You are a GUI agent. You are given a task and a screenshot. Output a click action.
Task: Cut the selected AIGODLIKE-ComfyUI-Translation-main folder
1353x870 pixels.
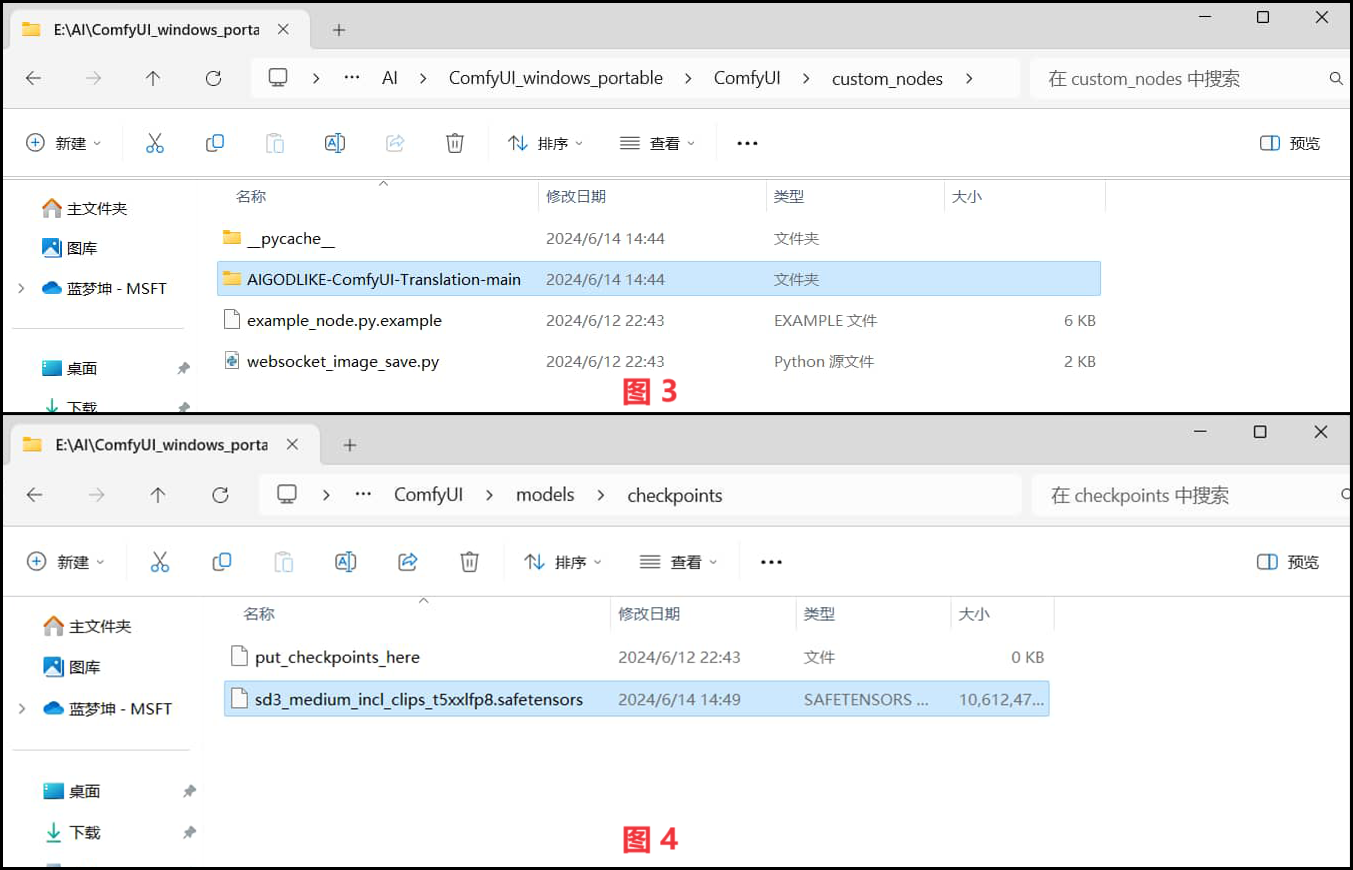coord(155,142)
